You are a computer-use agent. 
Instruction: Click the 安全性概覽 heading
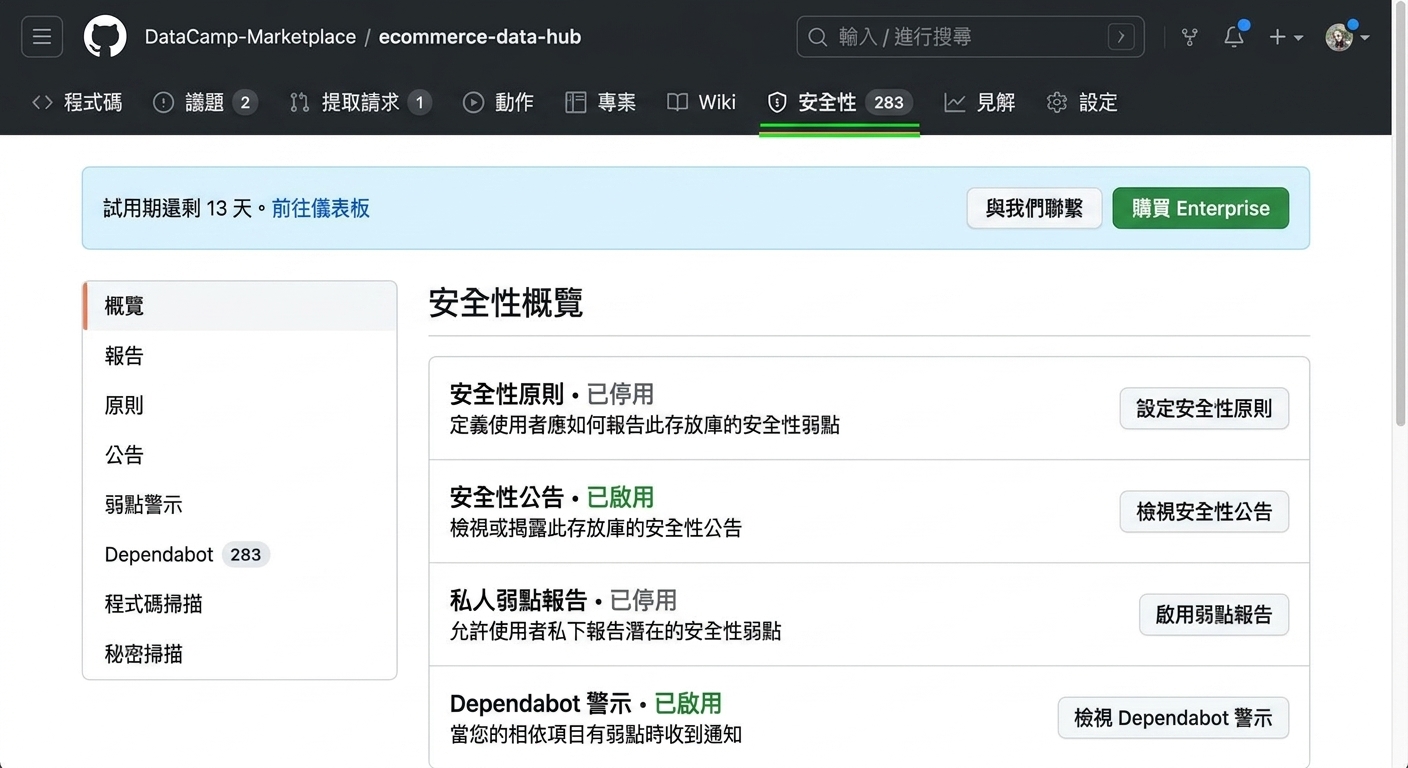pyautogui.click(x=506, y=303)
